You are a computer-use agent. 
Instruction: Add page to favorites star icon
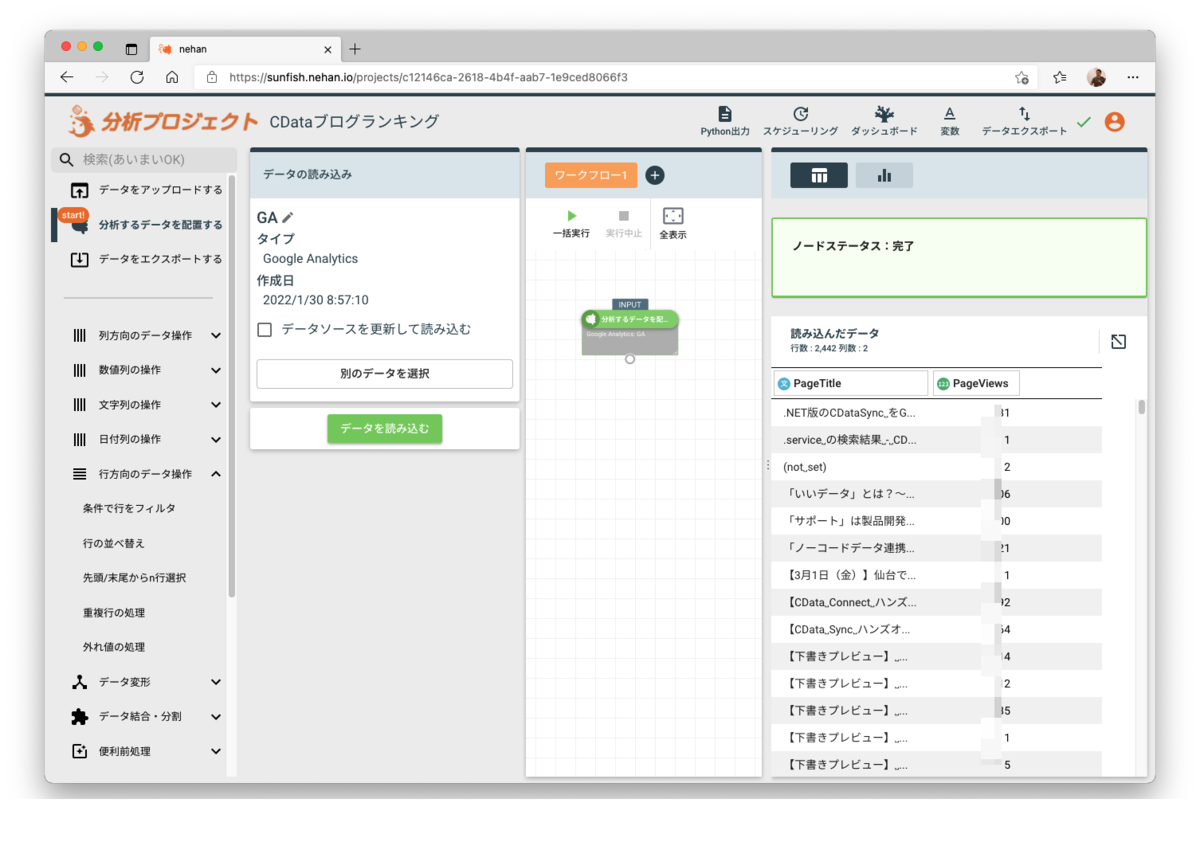click(1021, 77)
